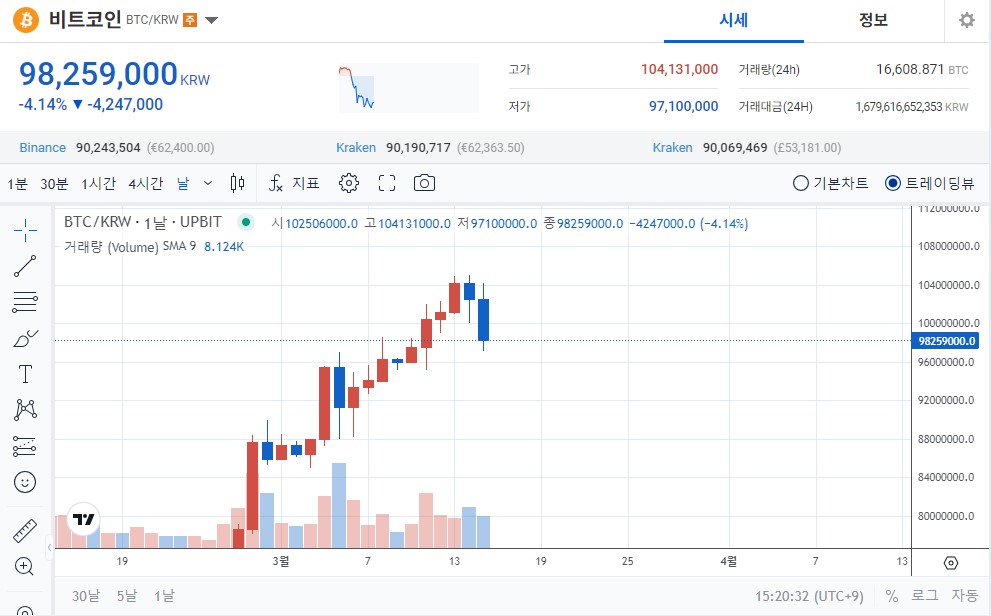Select the text annotation tool
991x616 pixels.
click(x=25, y=374)
